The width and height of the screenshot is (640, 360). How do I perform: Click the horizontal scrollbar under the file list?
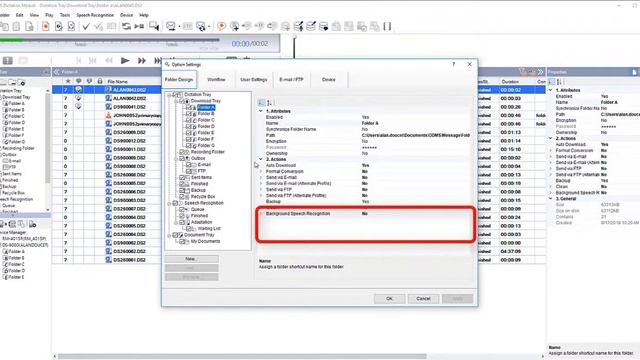(x=242, y=356)
